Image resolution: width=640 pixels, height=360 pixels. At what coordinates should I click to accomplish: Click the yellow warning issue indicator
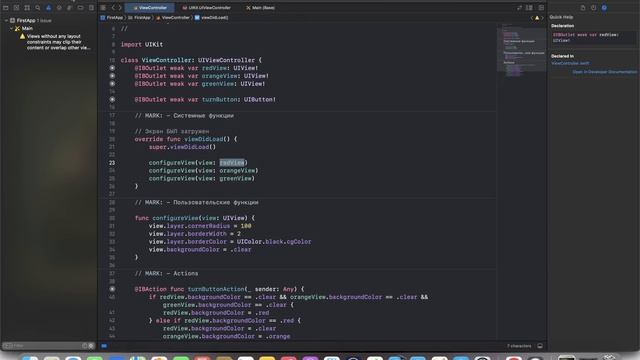tap(537, 18)
